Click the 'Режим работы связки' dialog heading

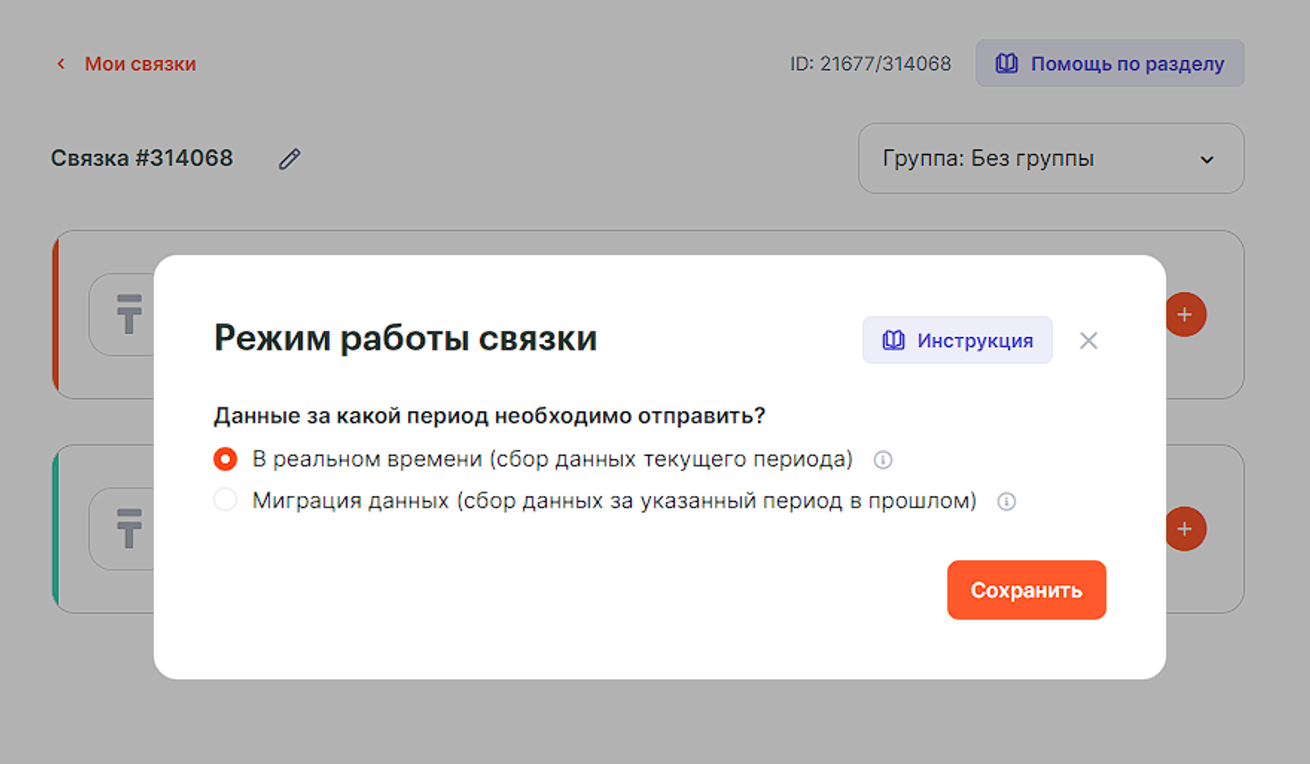(405, 339)
